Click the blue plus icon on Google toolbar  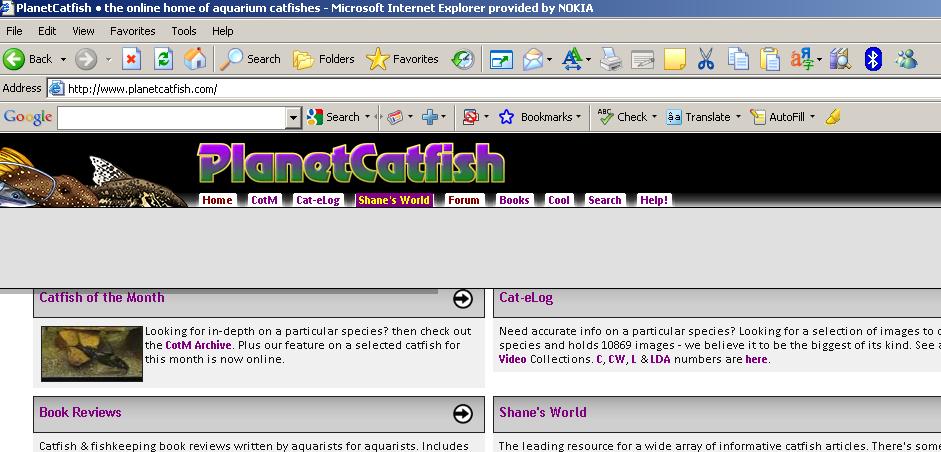coord(430,117)
